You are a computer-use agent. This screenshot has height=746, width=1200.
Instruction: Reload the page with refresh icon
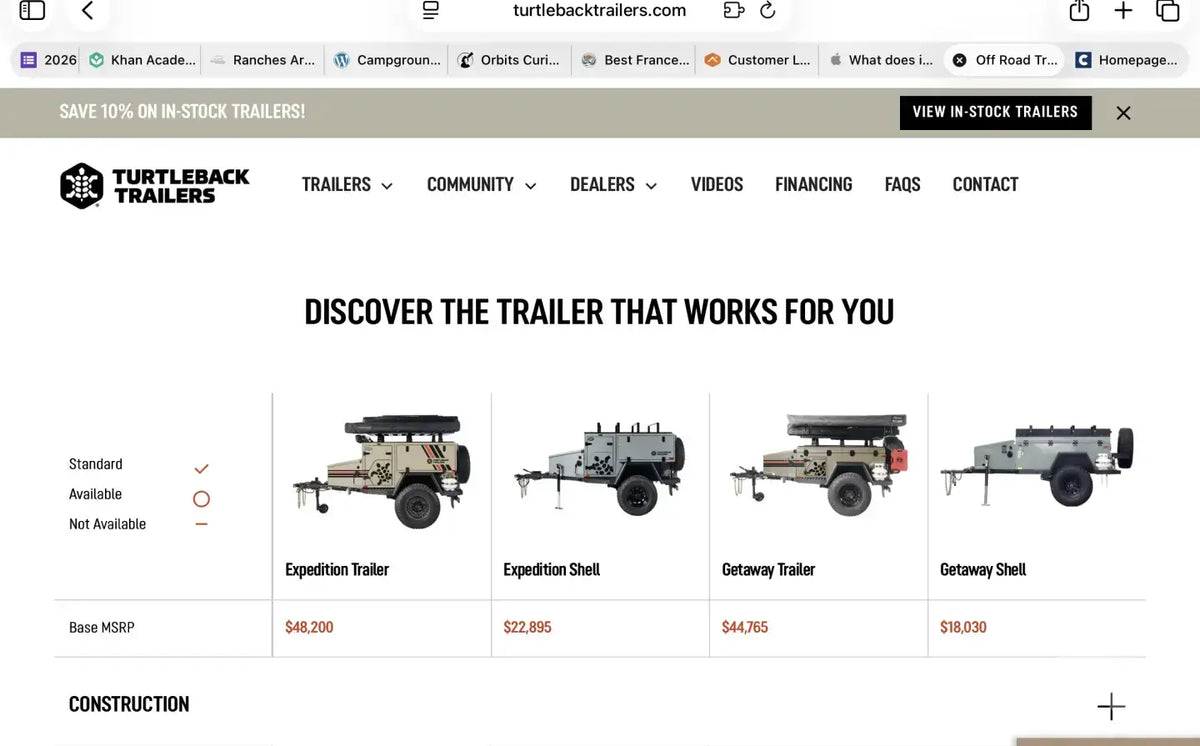coord(768,10)
